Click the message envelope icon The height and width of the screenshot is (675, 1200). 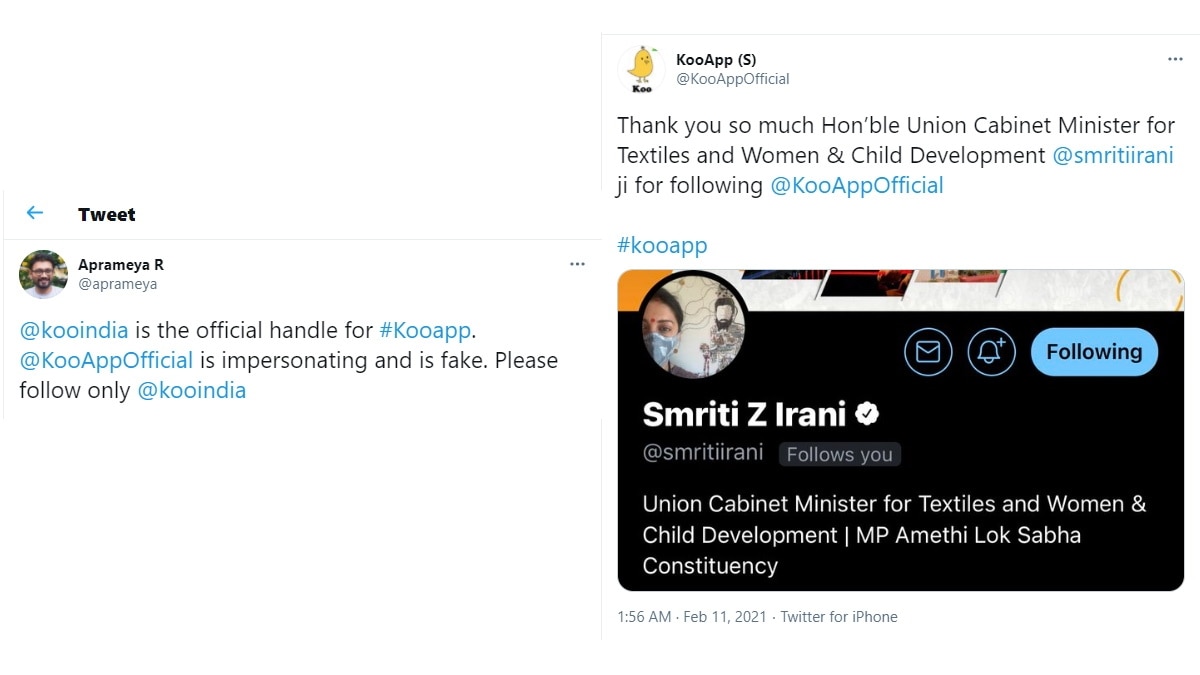click(x=928, y=352)
